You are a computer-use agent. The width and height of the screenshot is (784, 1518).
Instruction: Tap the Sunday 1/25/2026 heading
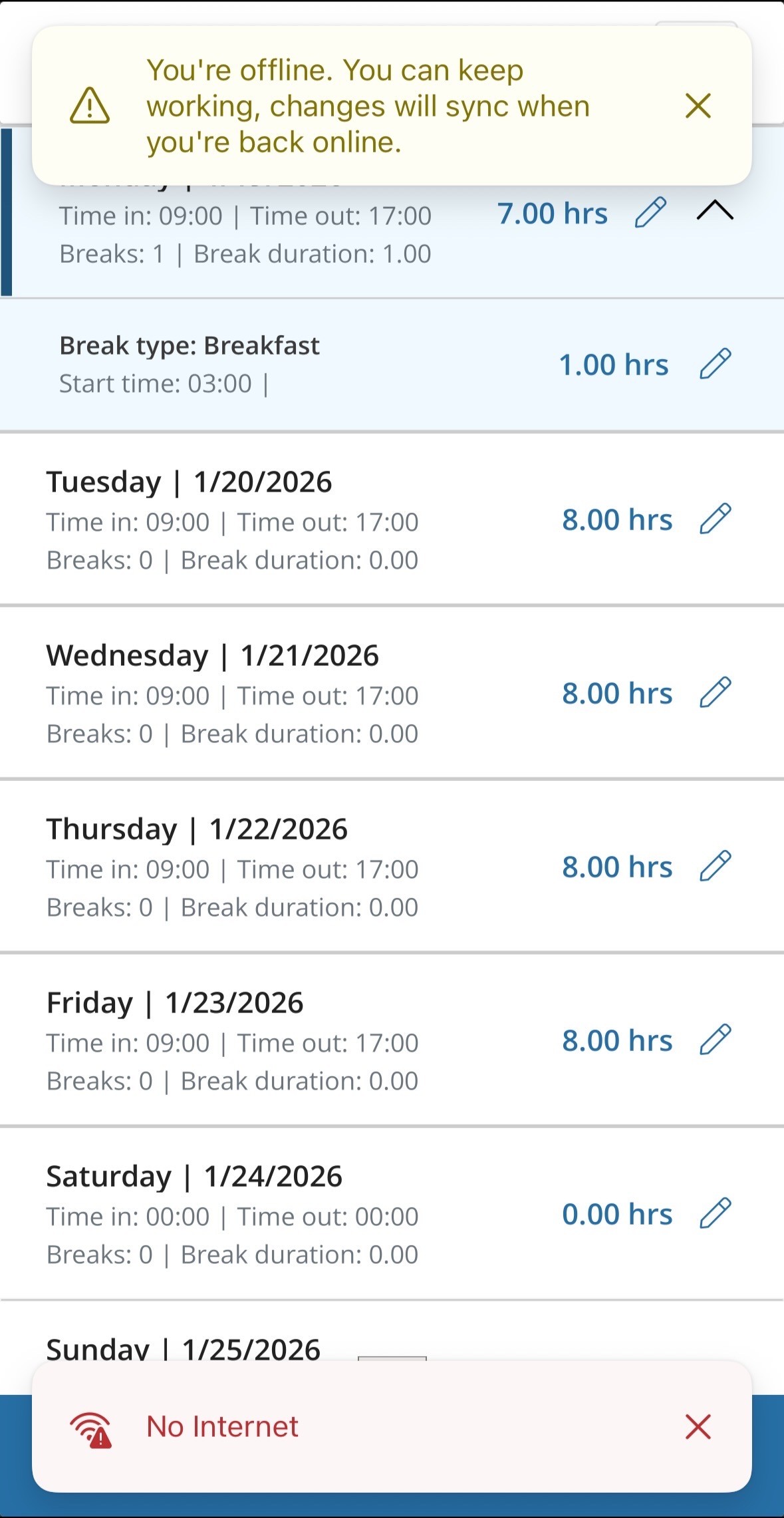tap(184, 1348)
